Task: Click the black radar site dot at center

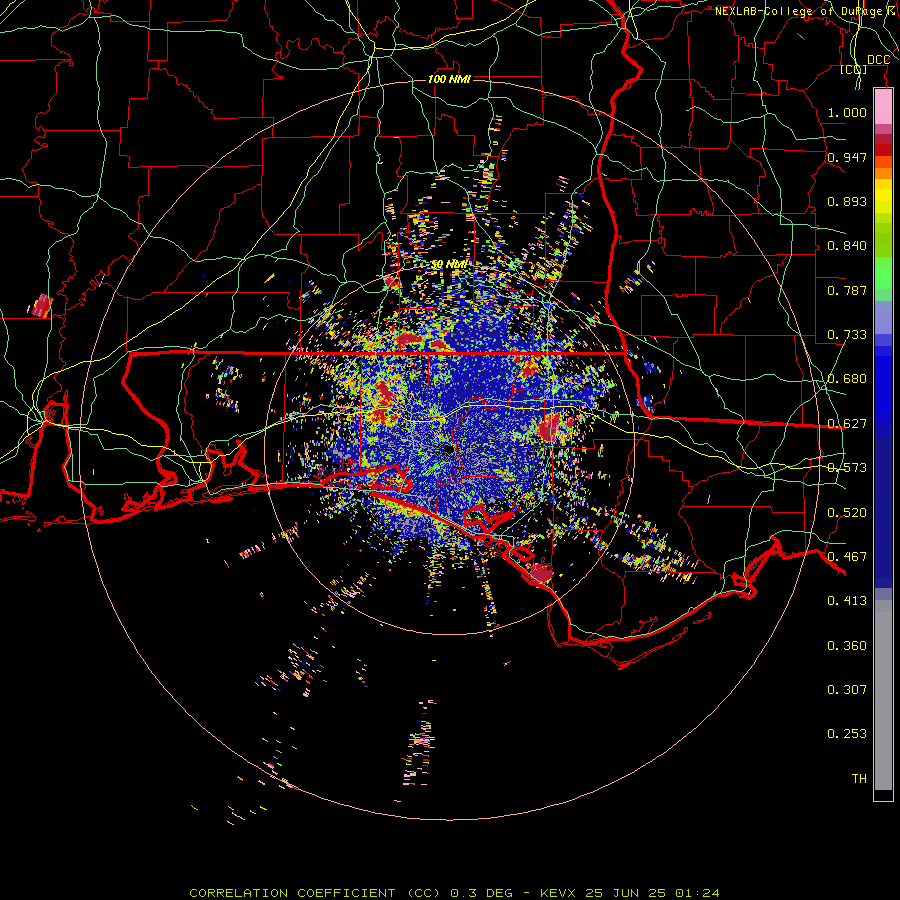Action: tap(449, 450)
